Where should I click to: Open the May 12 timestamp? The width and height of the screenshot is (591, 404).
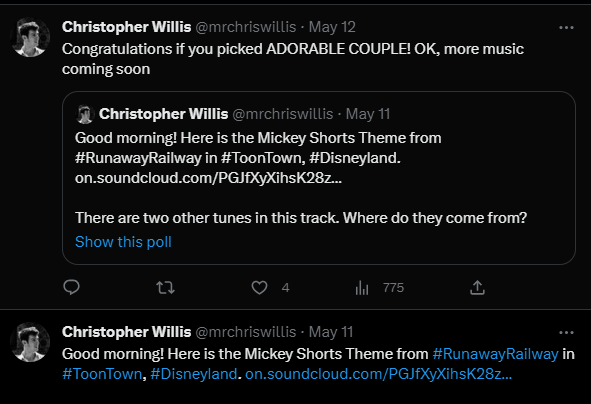332,27
